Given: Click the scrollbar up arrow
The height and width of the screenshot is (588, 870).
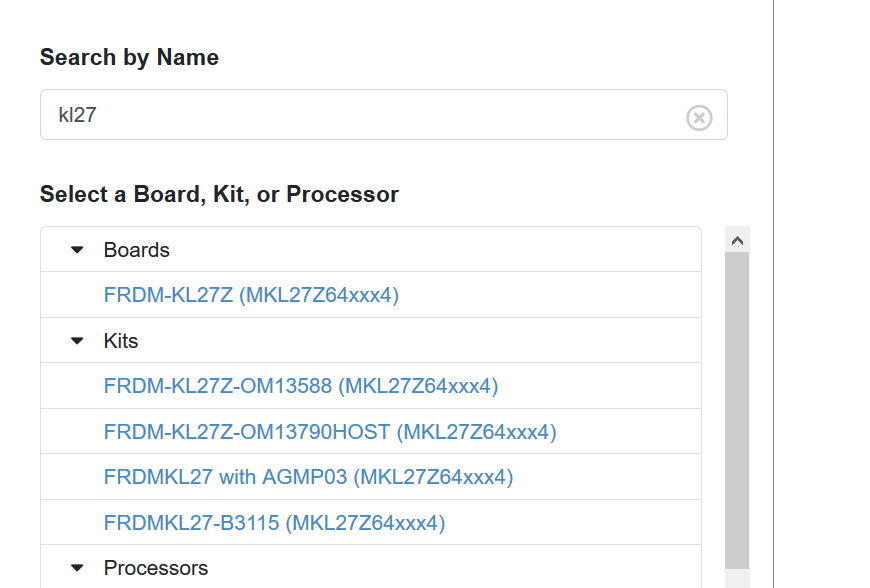Looking at the screenshot, I should pyautogui.click(x=737, y=240).
